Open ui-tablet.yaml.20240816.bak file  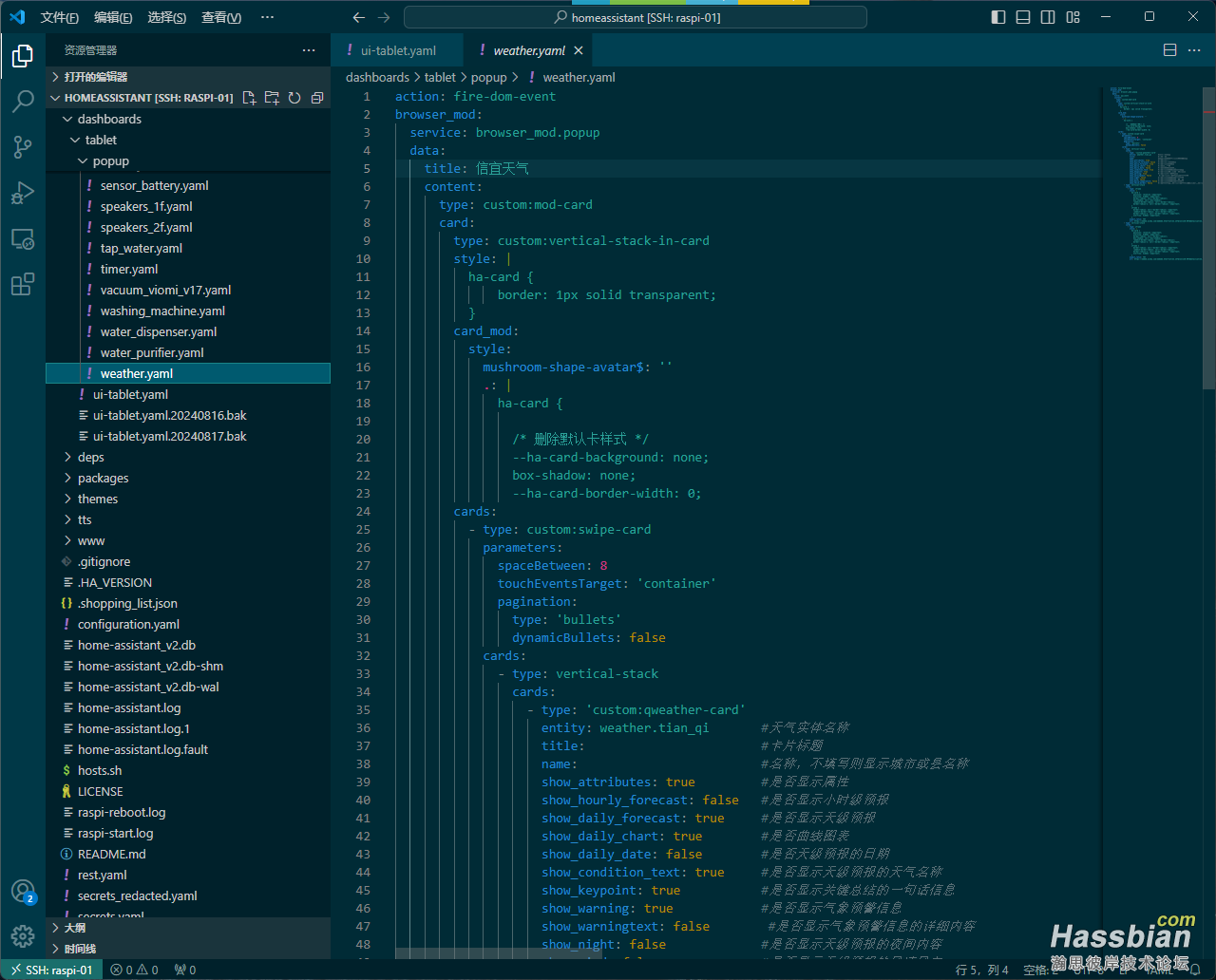(x=188, y=415)
